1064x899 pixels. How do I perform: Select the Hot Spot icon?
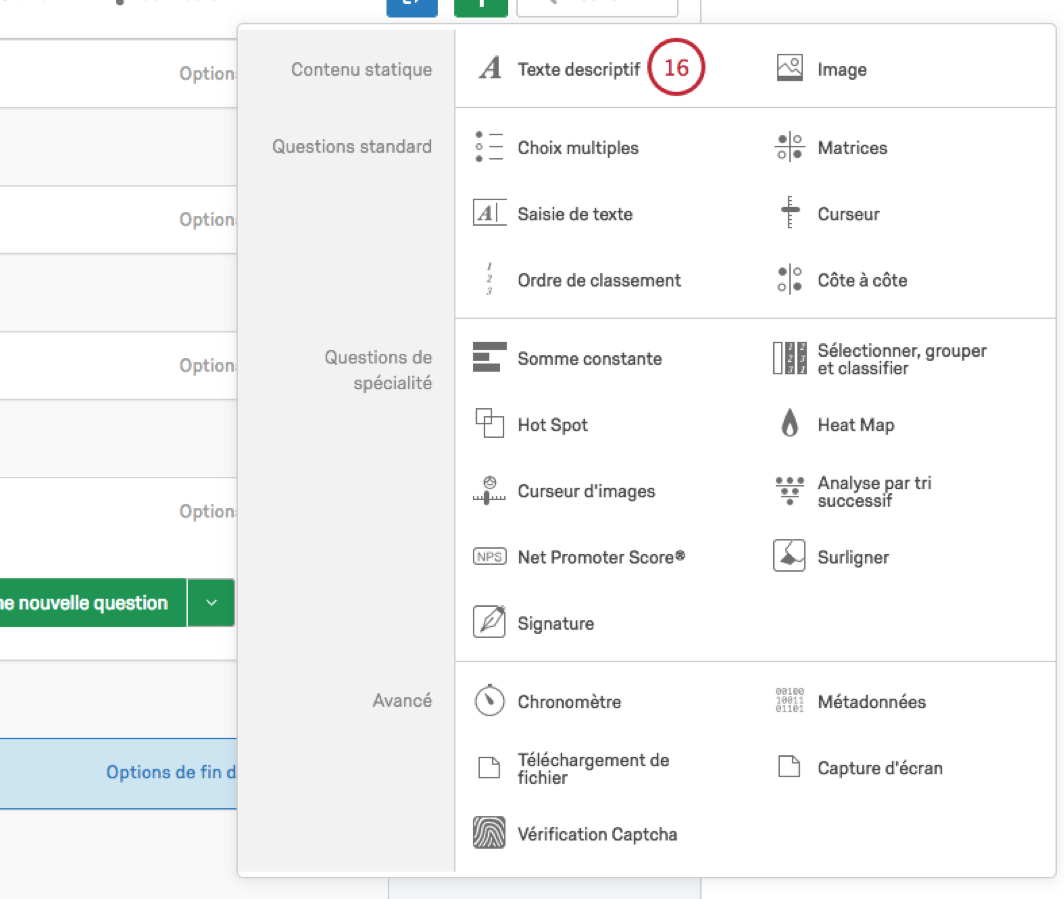[x=489, y=423]
